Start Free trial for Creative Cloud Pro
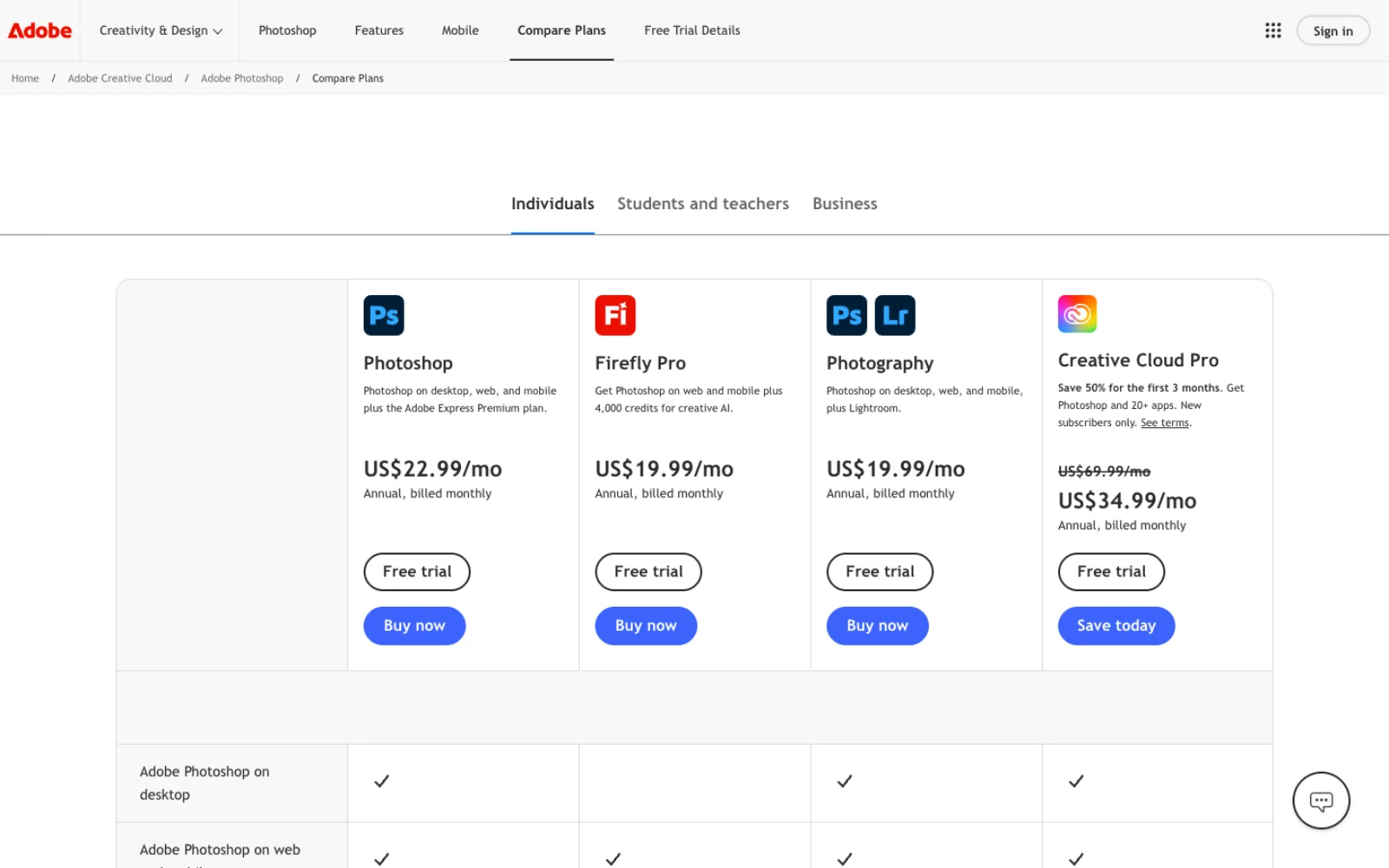 (1111, 572)
